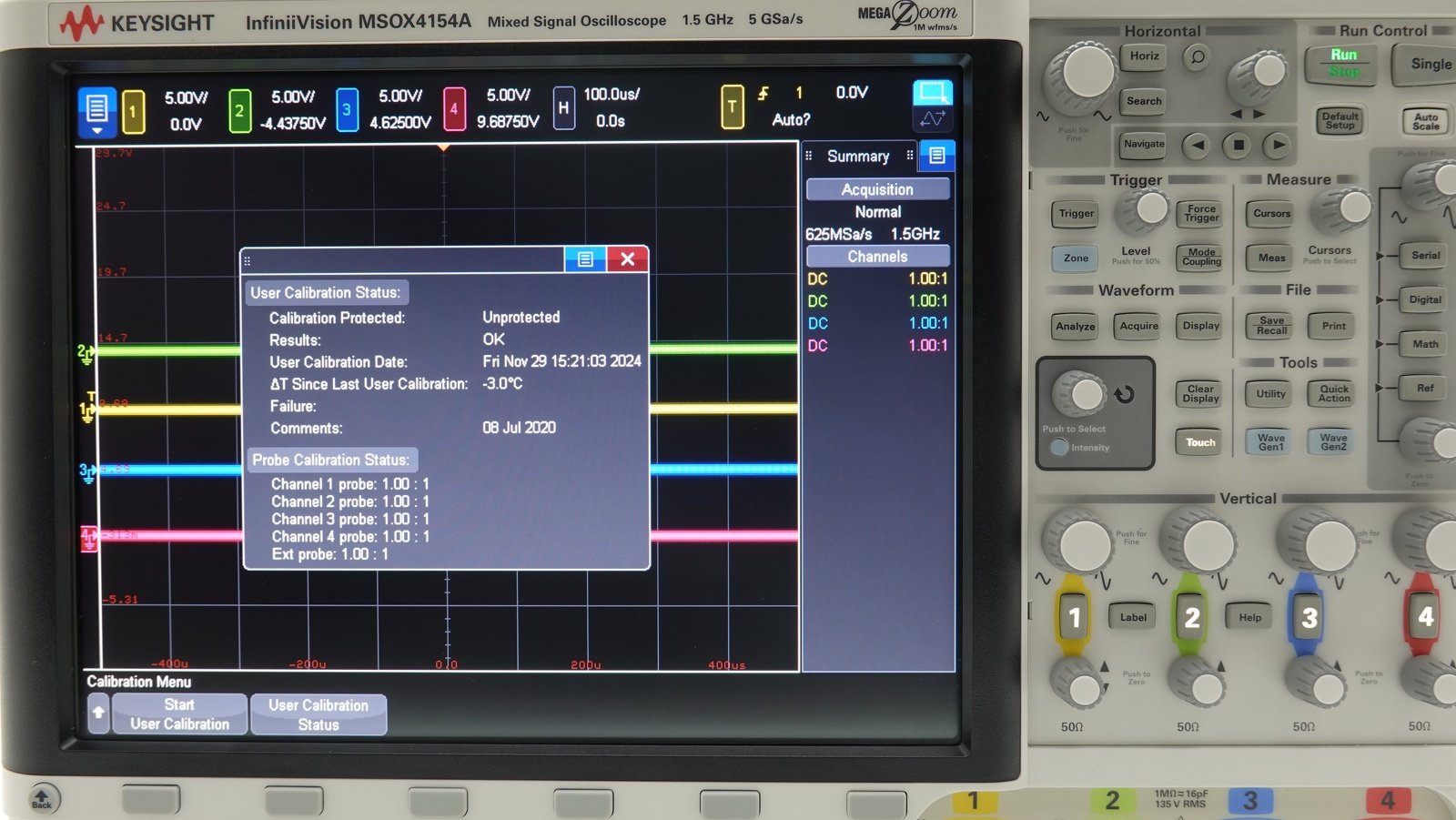Viewport: 1456px width, 820px height.
Task: Click the Cursors measure button
Action: pyautogui.click(x=1271, y=214)
